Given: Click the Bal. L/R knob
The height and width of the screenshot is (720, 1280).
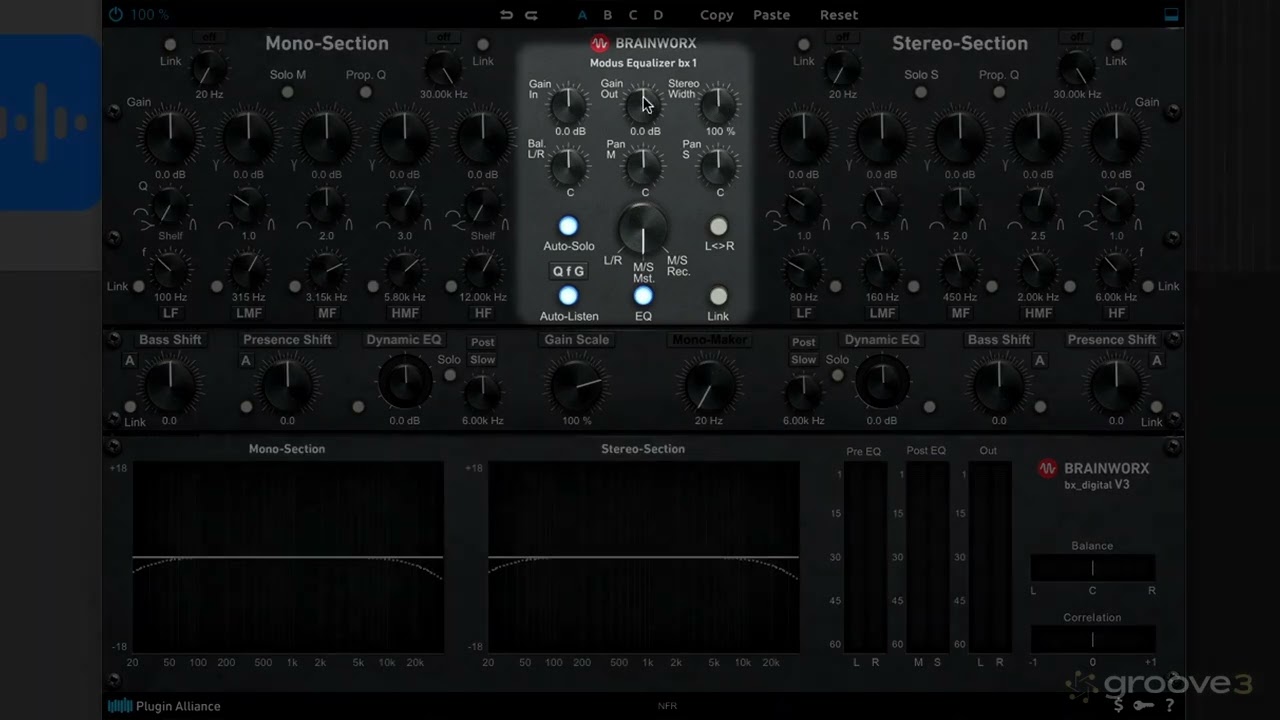Looking at the screenshot, I should (x=570, y=165).
